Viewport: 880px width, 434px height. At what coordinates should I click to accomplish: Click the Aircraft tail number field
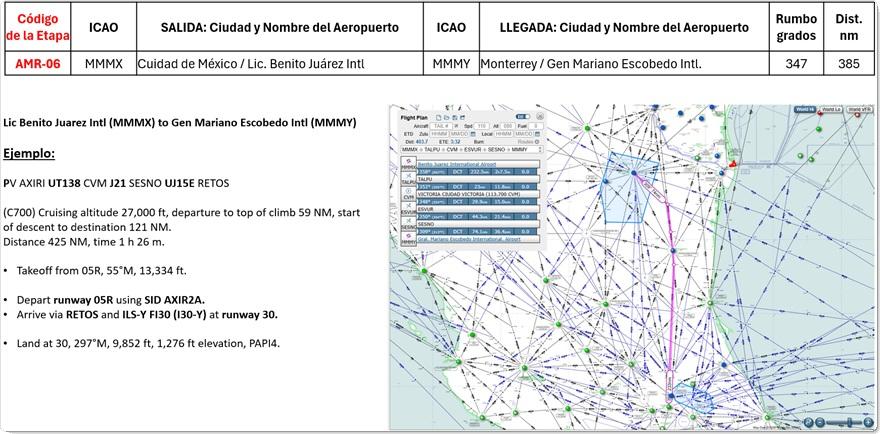coord(441,126)
